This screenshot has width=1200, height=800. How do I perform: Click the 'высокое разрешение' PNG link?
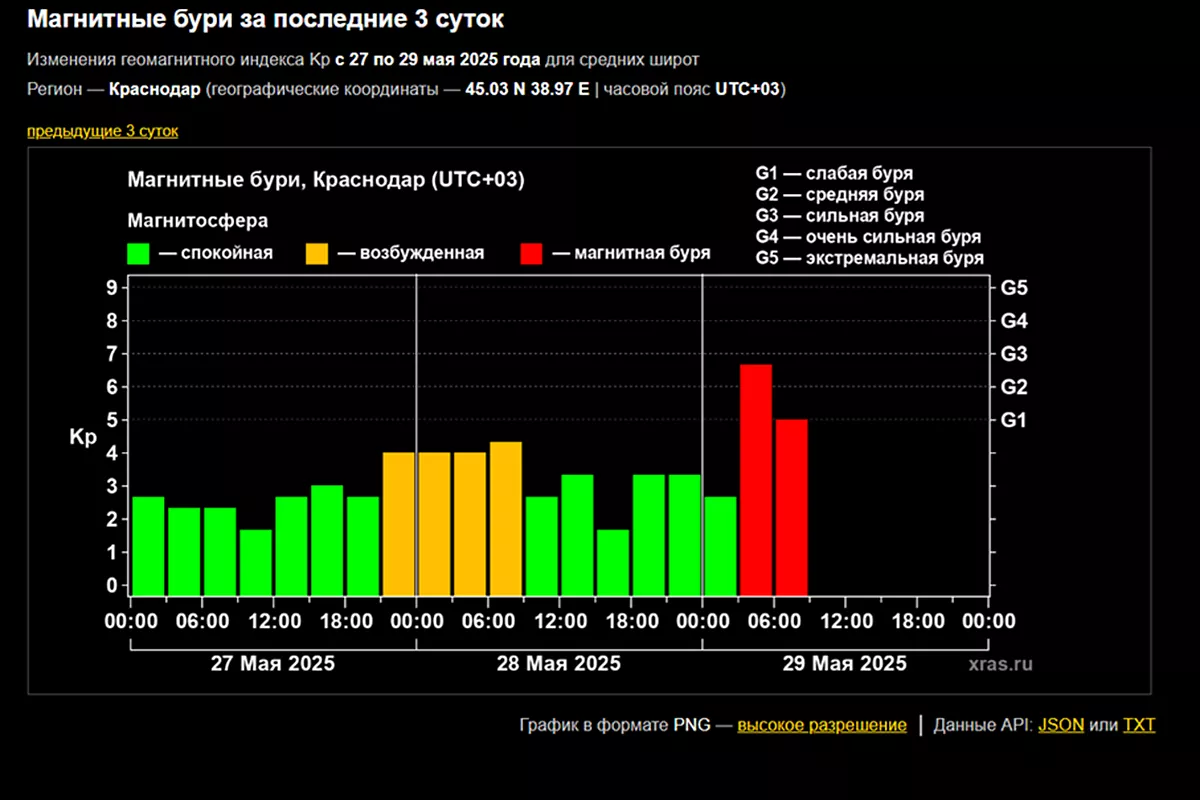822,725
